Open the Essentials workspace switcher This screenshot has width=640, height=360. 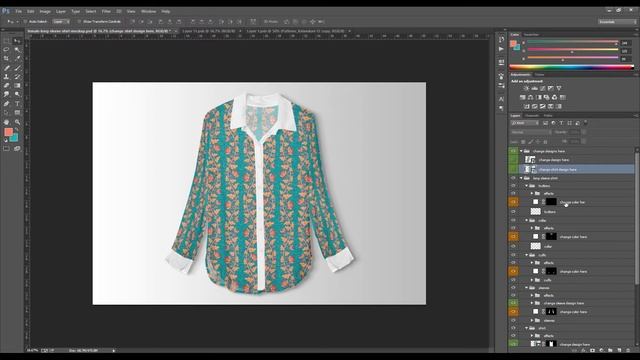click(x=617, y=22)
